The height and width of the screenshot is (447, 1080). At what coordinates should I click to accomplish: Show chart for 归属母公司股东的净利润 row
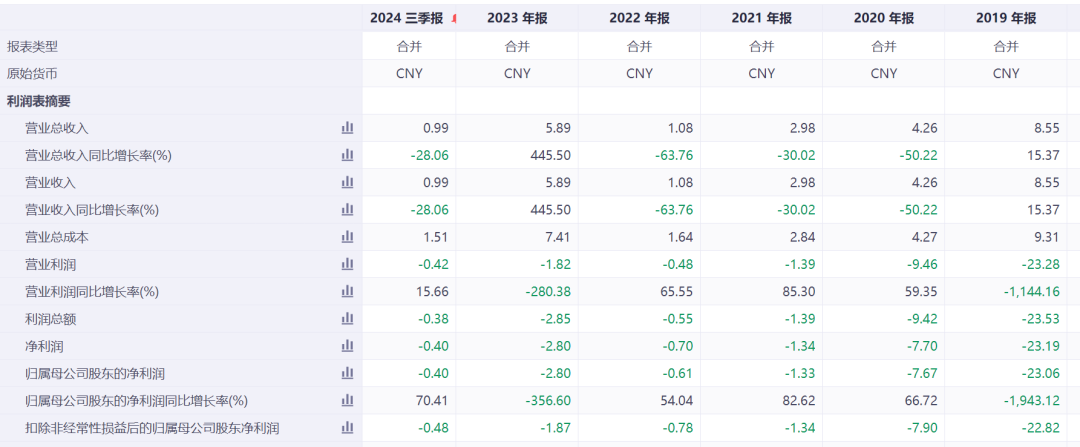pyautogui.click(x=347, y=373)
